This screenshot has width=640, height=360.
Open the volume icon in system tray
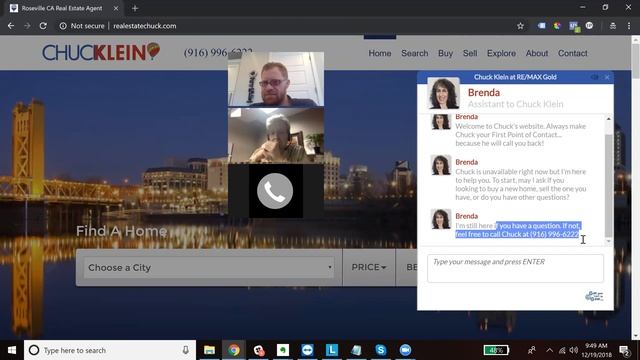(574, 350)
